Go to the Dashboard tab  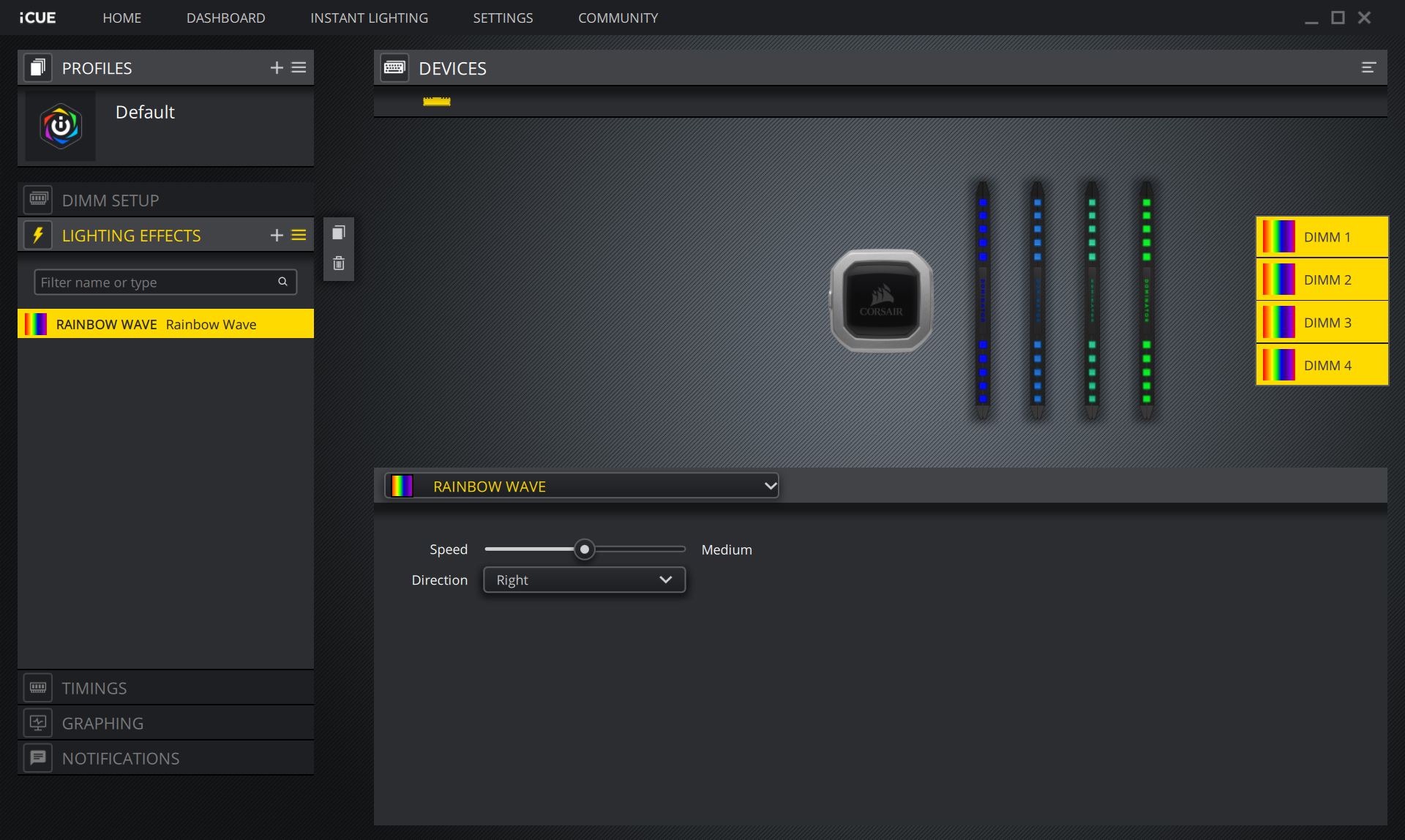coord(225,18)
